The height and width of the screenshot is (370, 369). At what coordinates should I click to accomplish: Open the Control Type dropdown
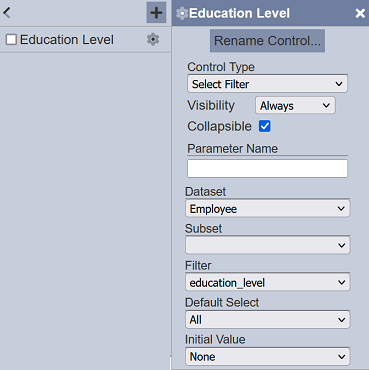point(267,84)
